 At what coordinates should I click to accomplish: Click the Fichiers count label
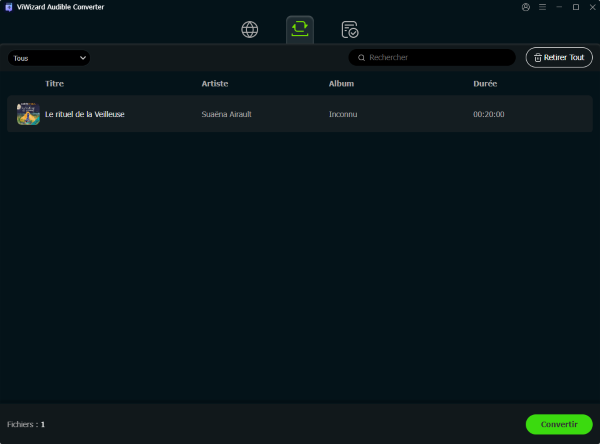(26, 424)
